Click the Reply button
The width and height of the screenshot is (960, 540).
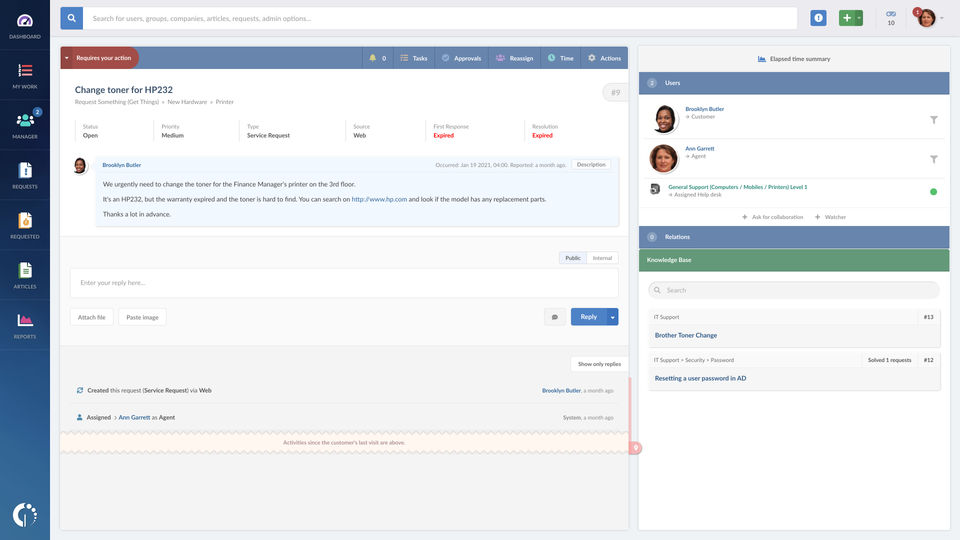pyautogui.click(x=588, y=317)
